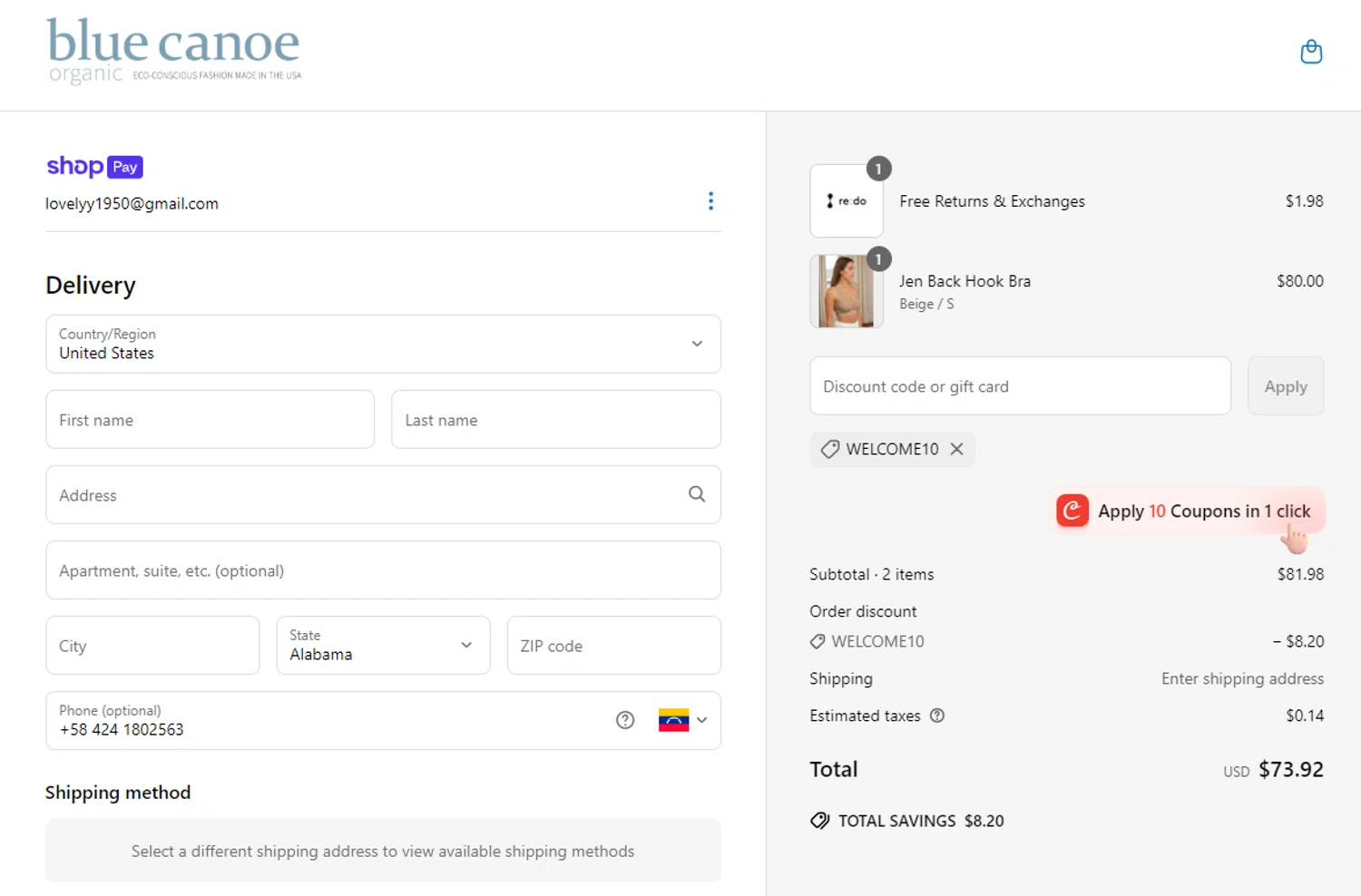Screen dimensions: 1361x896
Task: Open the three-dot account options menu
Action: [x=710, y=201]
